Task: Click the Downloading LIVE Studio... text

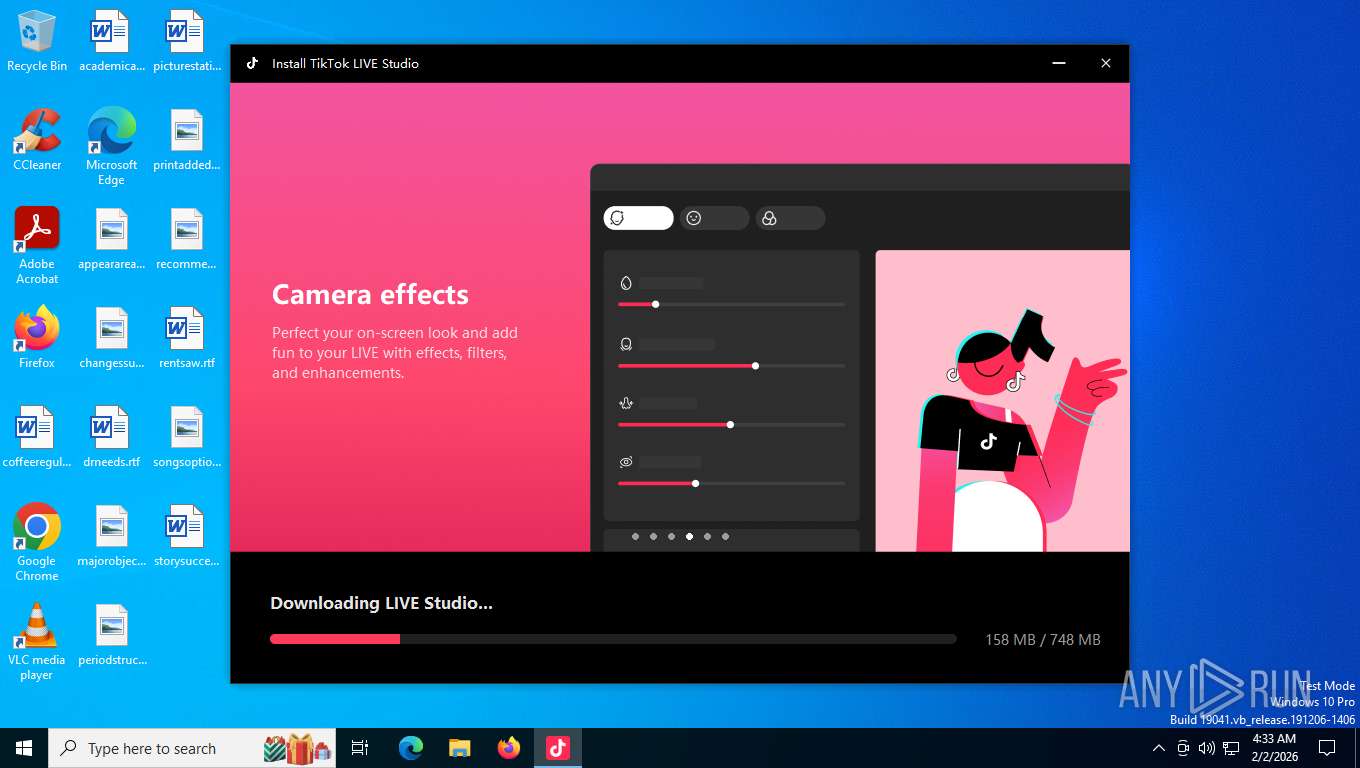Action: 381,603
